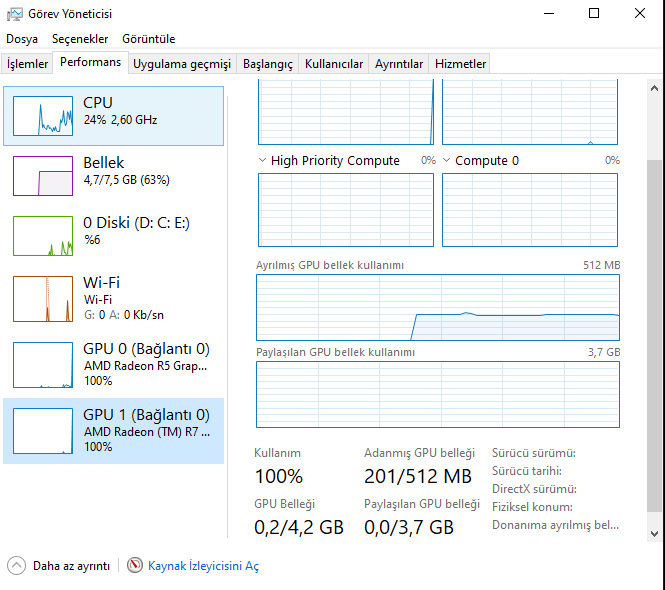Open the Seçenekler menu

[80, 39]
